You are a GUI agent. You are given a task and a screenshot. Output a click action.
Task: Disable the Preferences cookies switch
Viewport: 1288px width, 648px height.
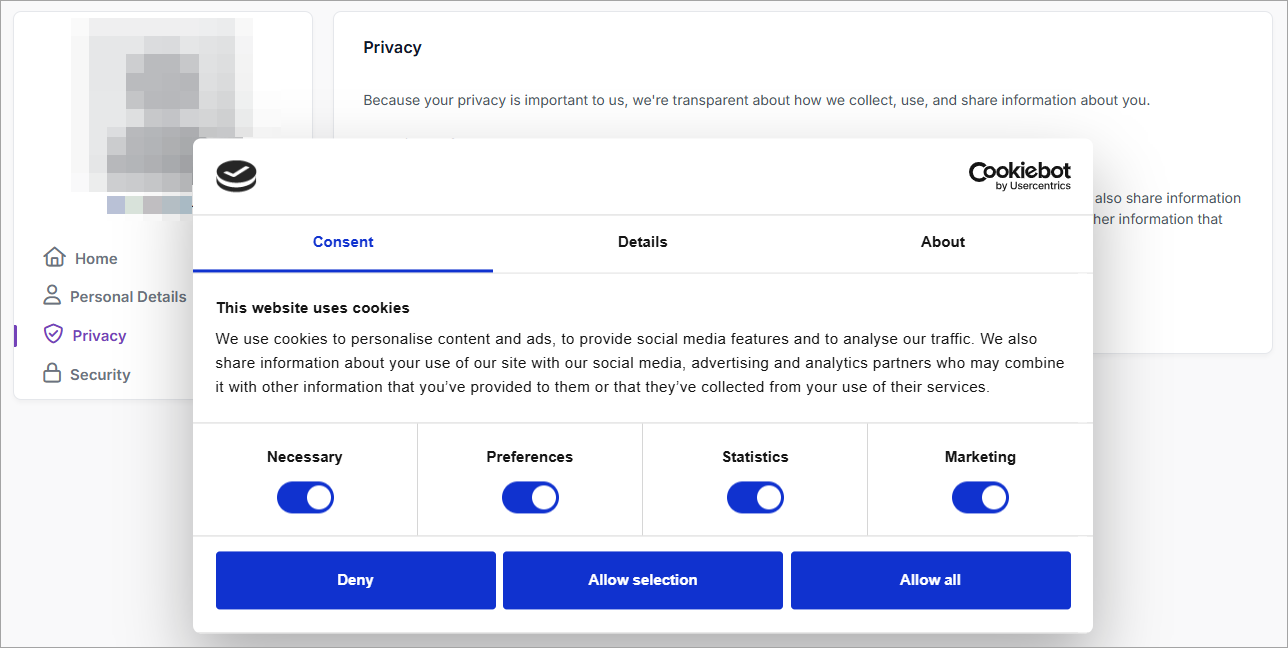[x=530, y=497]
